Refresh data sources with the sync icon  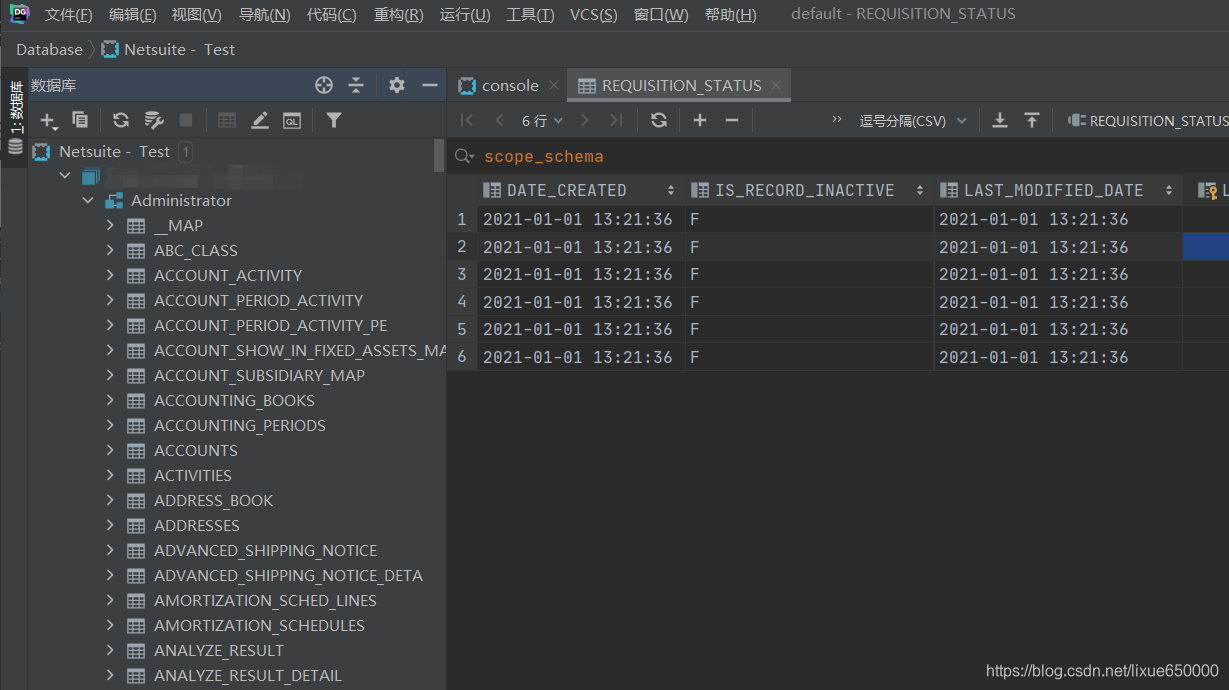120,120
